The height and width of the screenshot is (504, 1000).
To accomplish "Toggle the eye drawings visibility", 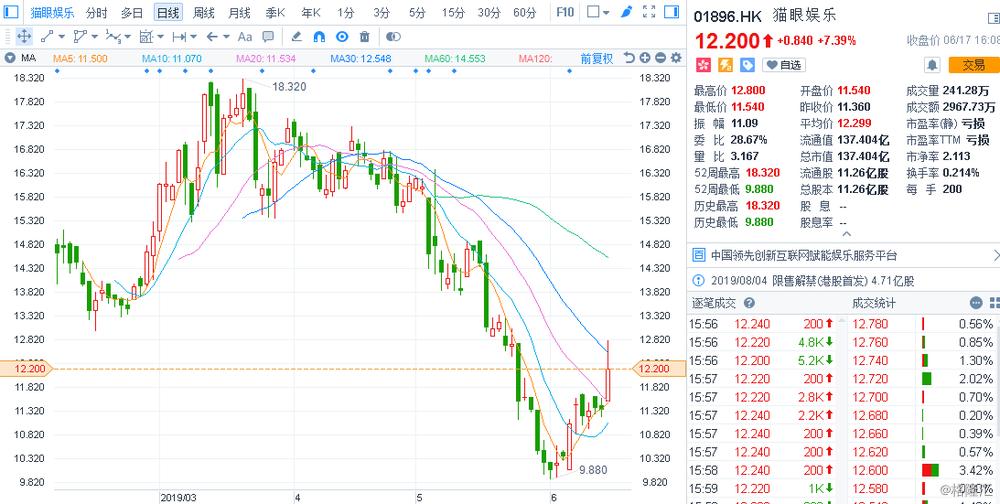I will [x=342, y=36].
